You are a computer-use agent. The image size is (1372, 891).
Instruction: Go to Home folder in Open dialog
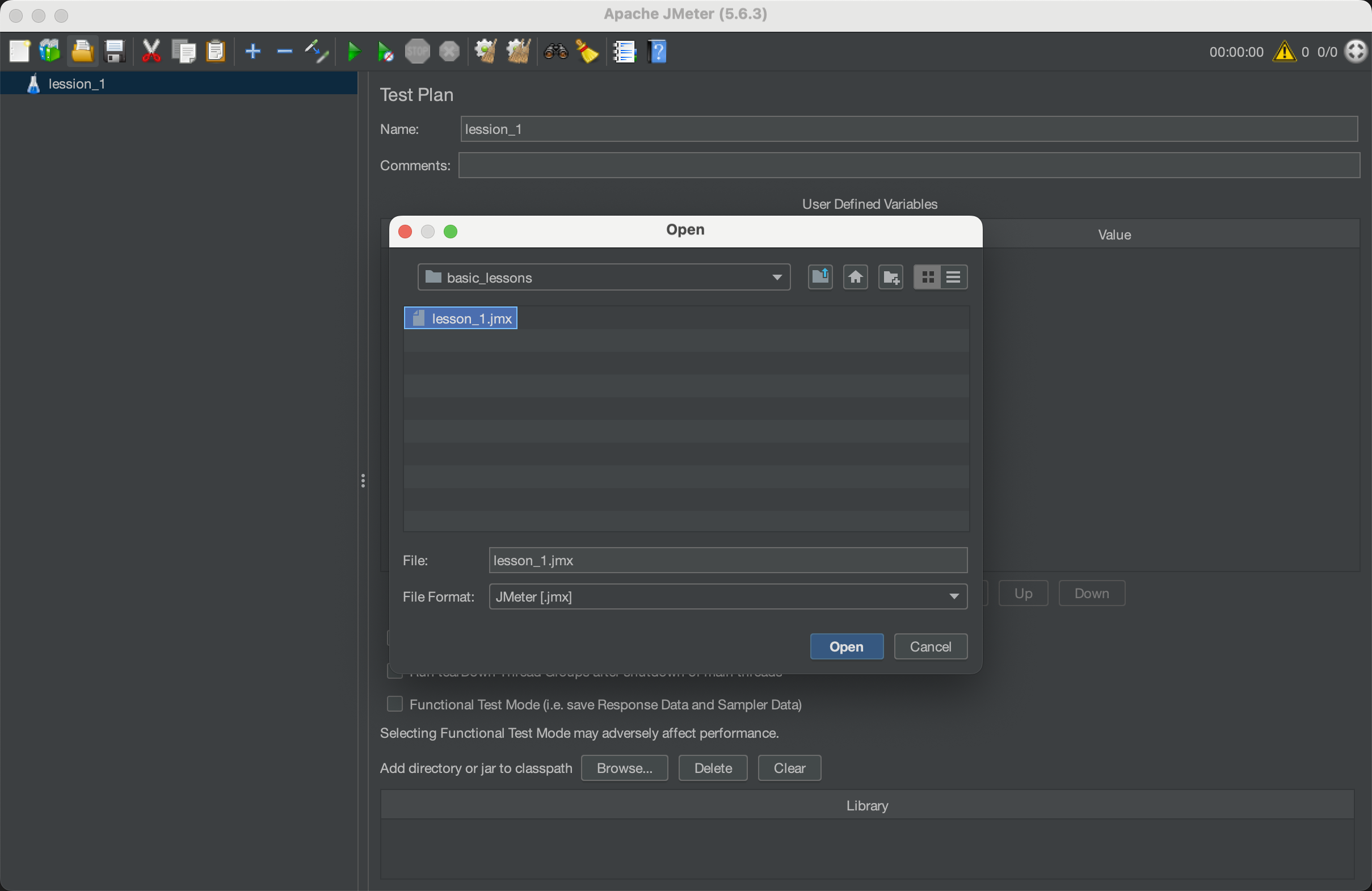pos(856,278)
